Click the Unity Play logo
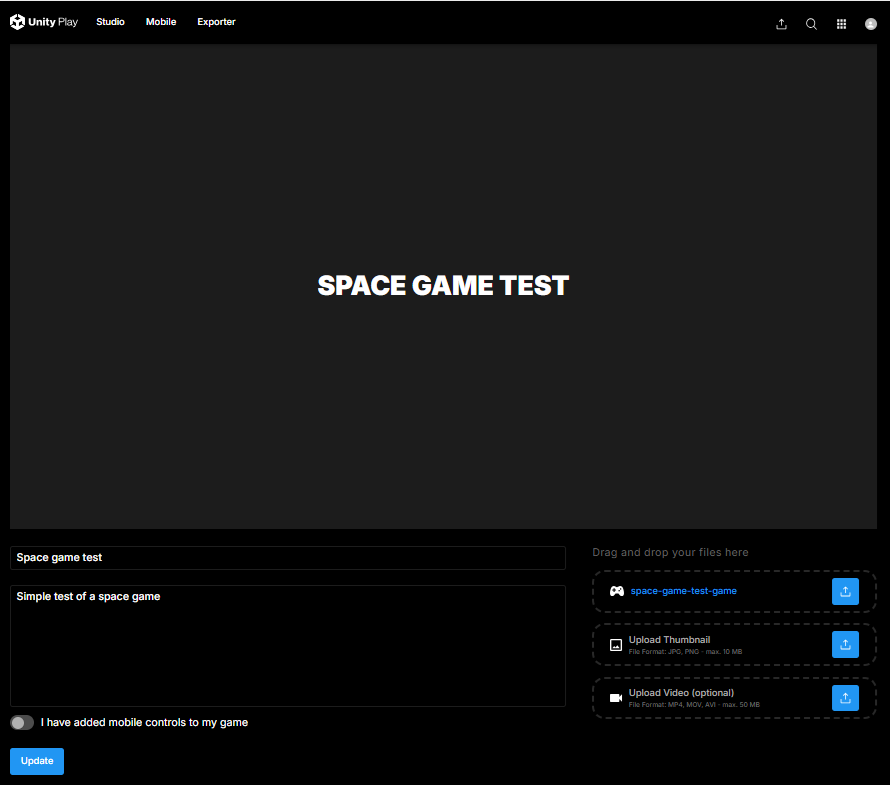 pos(44,22)
